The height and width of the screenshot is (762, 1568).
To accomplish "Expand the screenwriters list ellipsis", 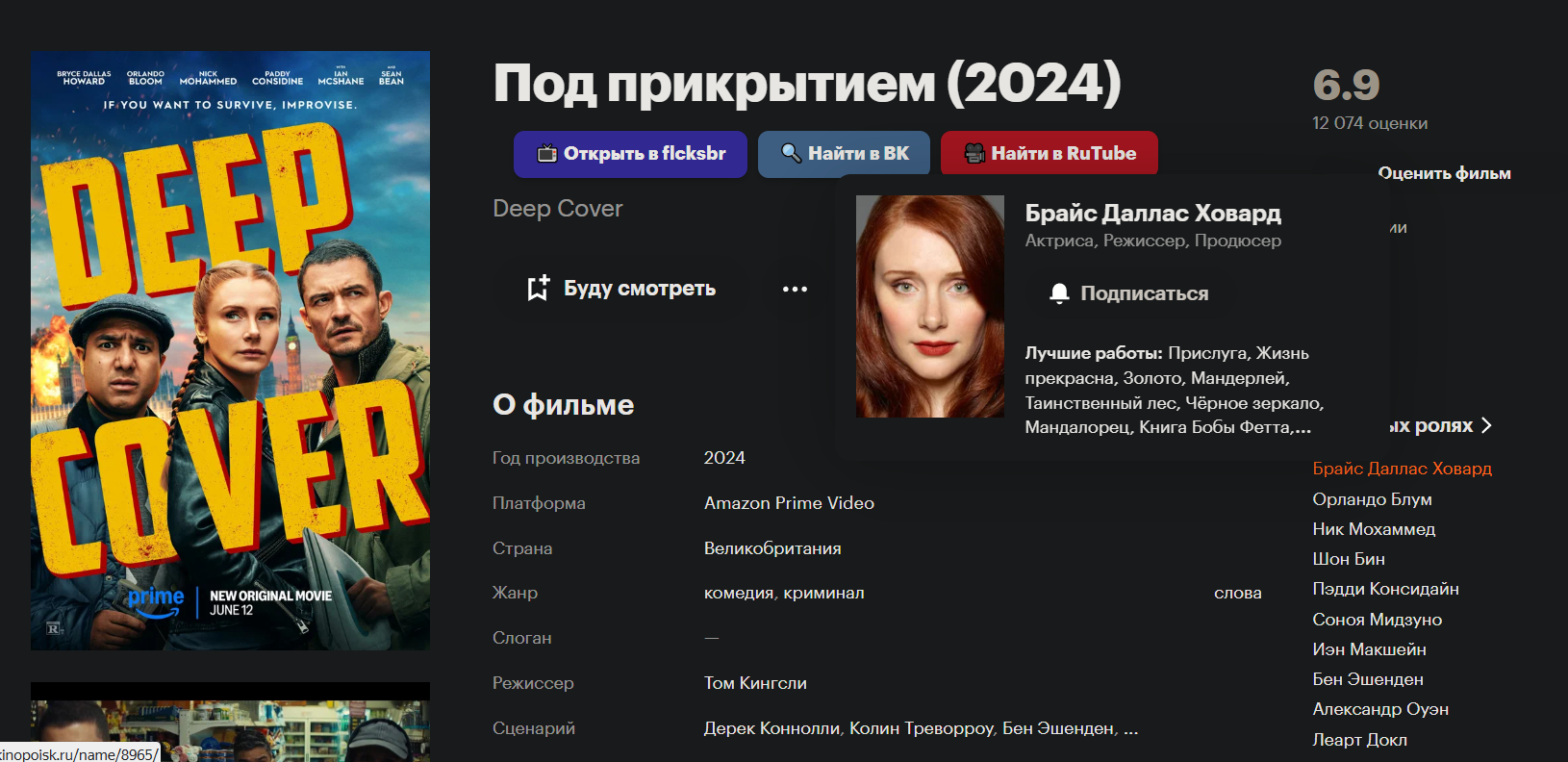I will click(x=1130, y=729).
